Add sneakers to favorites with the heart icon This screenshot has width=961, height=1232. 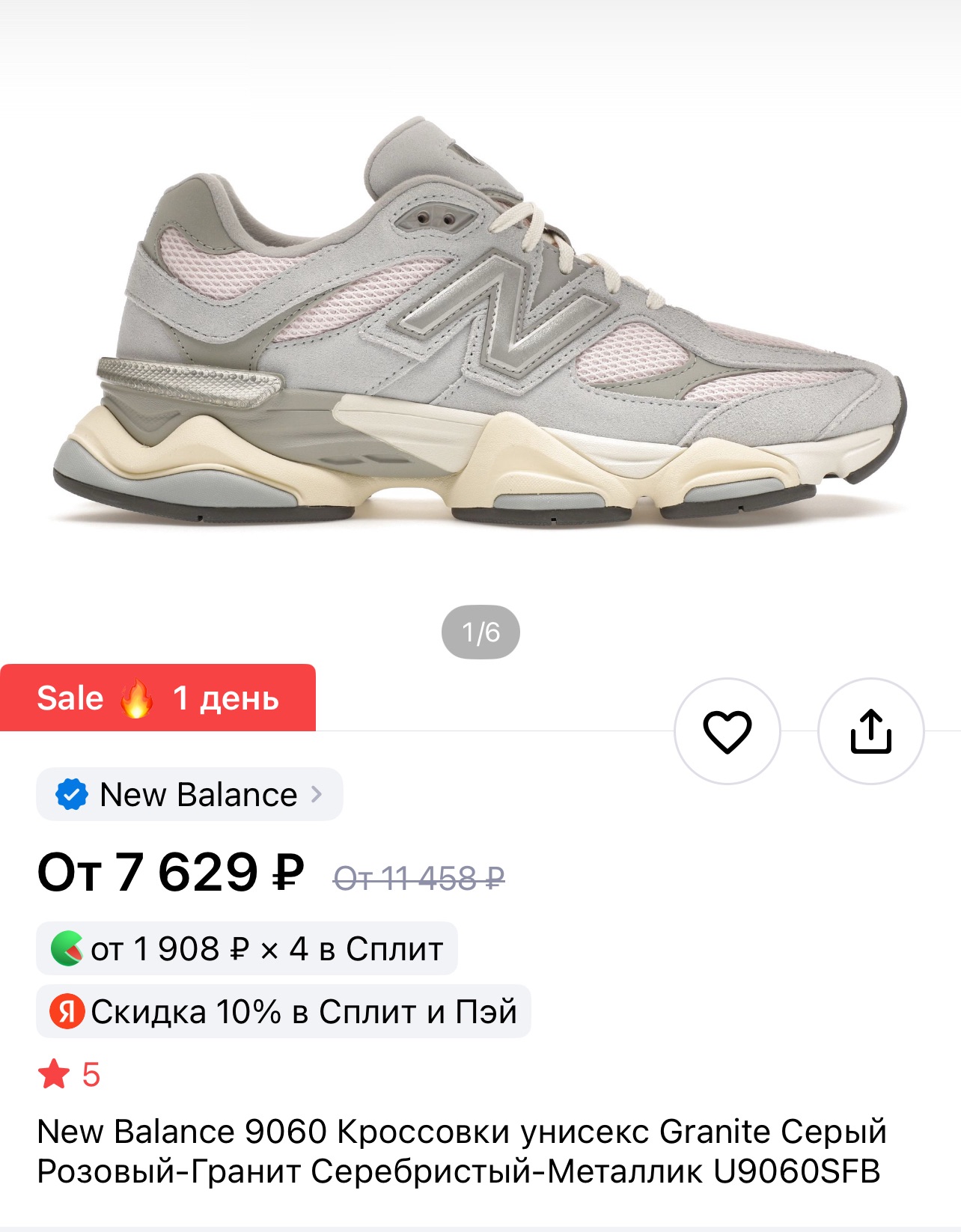(727, 731)
